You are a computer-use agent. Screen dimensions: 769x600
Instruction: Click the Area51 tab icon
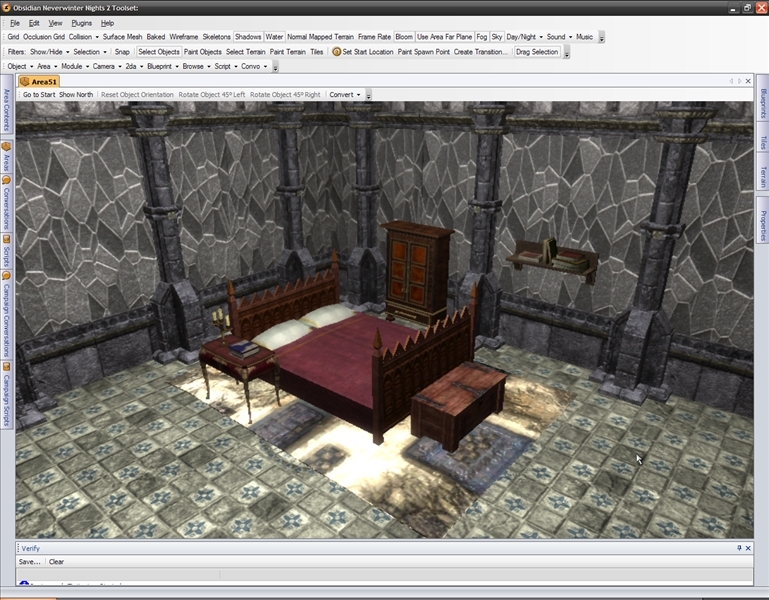pyautogui.click(x=25, y=81)
